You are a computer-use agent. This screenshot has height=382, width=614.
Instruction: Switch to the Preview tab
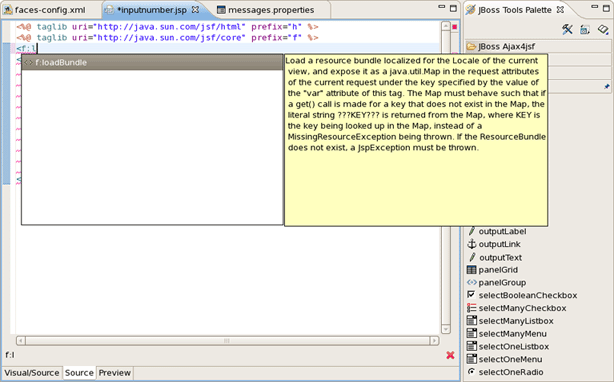coord(114,373)
